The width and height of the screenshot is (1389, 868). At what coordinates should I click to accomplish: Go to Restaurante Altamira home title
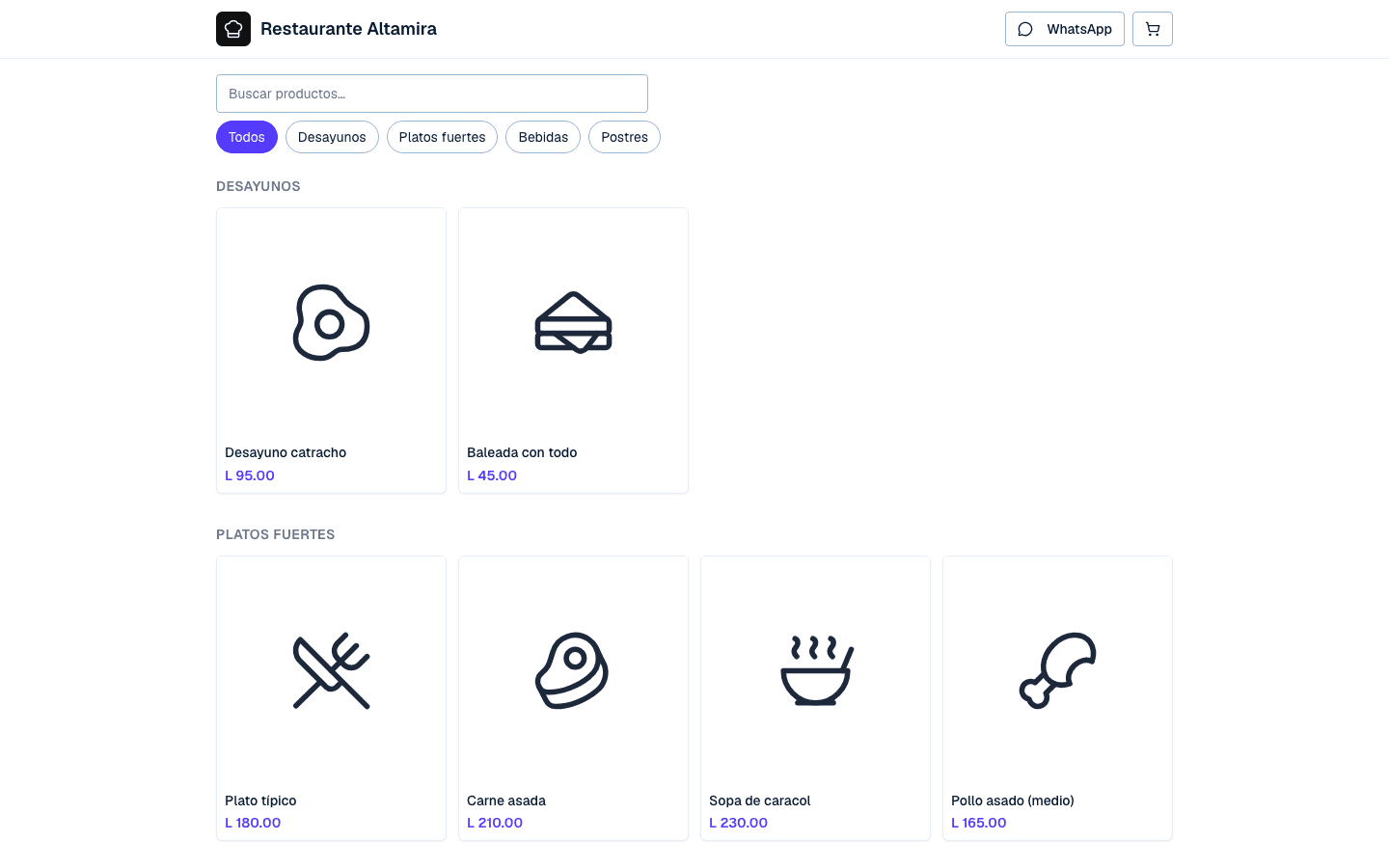pyautogui.click(x=348, y=29)
